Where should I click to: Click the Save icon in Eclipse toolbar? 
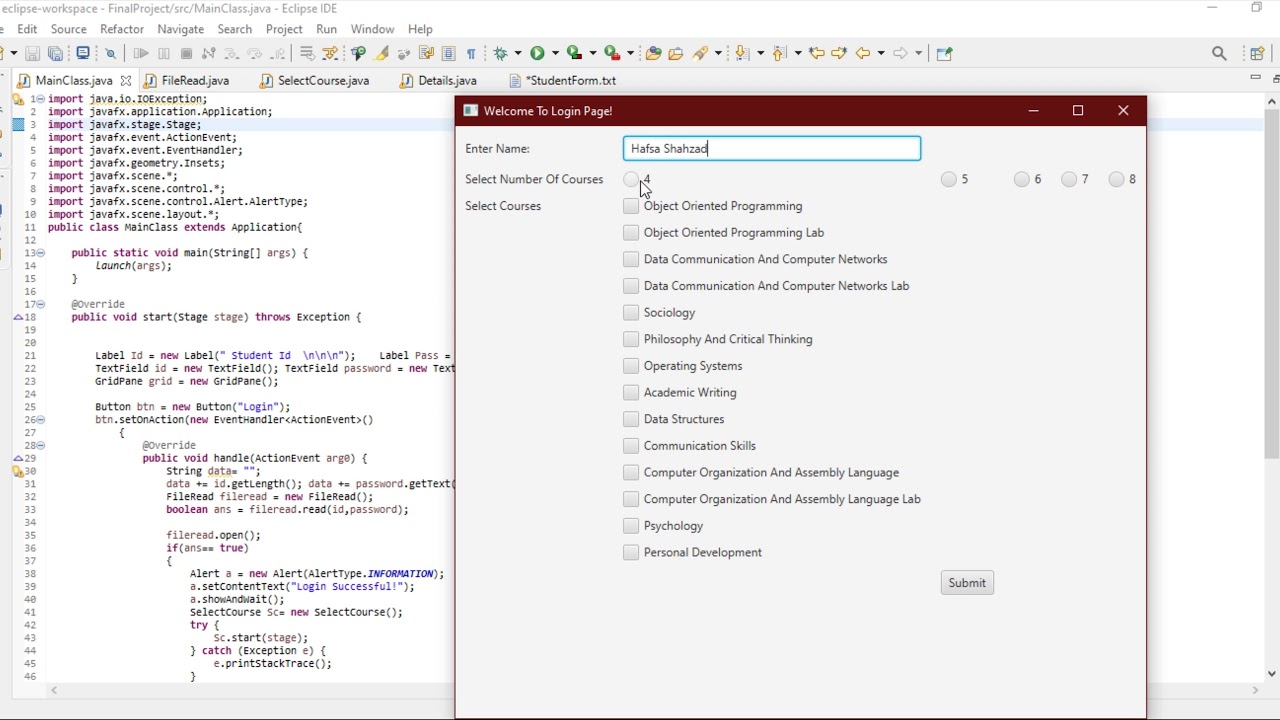click(x=33, y=54)
